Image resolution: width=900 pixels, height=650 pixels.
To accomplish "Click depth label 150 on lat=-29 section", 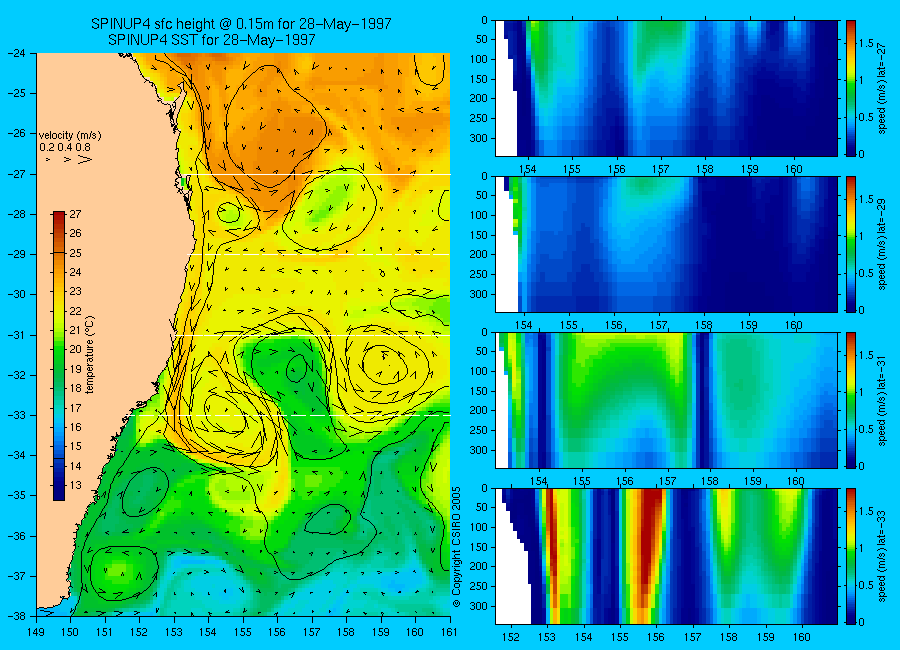I will (x=478, y=235).
